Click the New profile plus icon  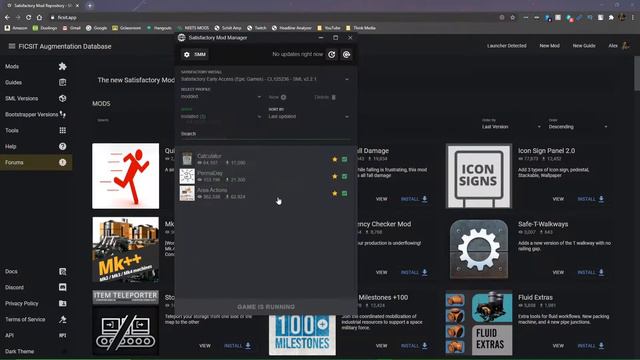(283, 97)
